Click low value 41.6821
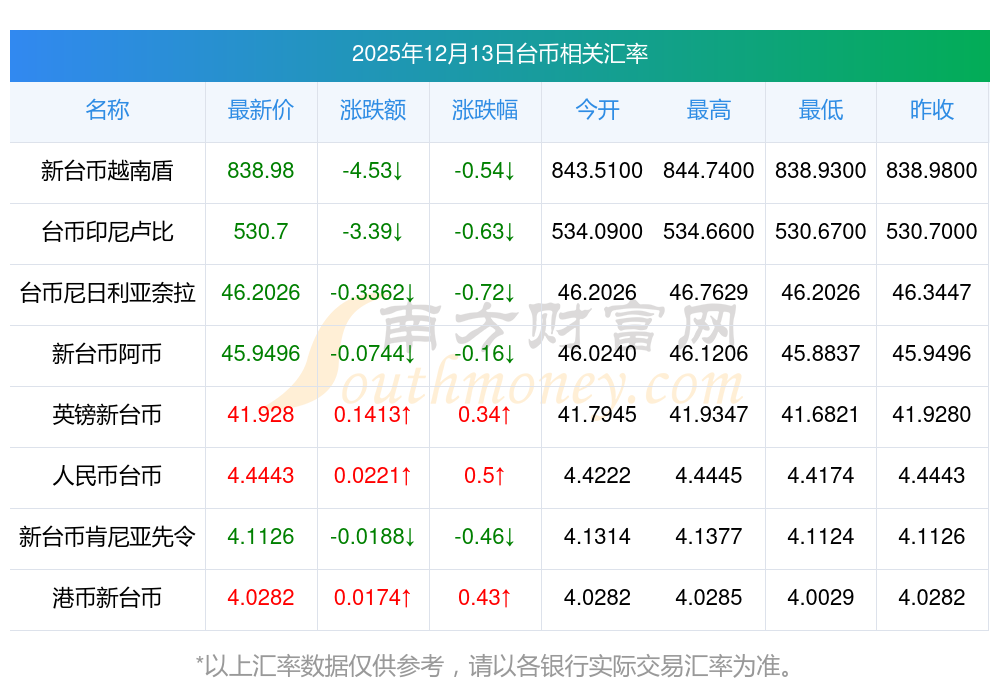The width and height of the screenshot is (1000, 697). coord(821,415)
